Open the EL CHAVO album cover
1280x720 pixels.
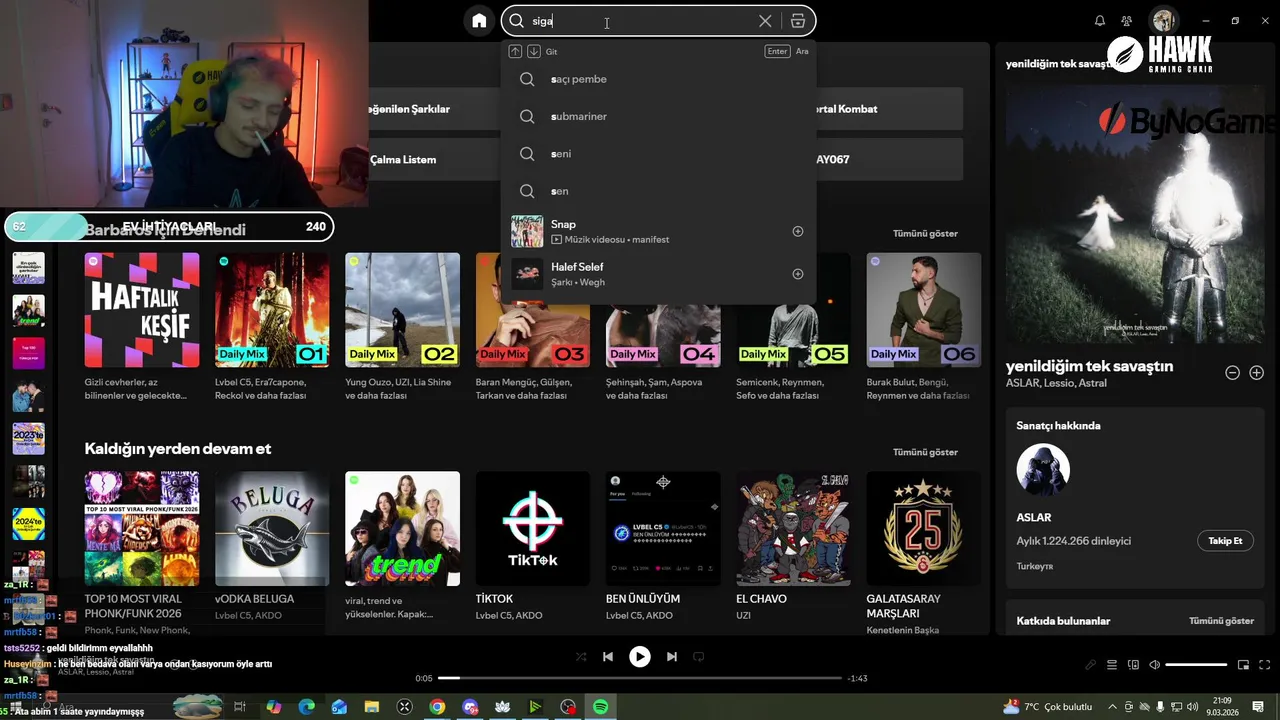tap(793, 529)
